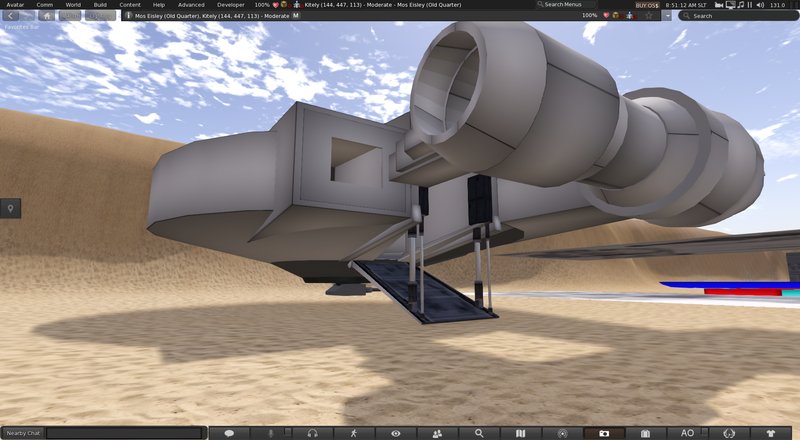Image resolution: width=800 pixels, height=440 pixels.
Task: Open the Content menu
Action: [x=130, y=5]
